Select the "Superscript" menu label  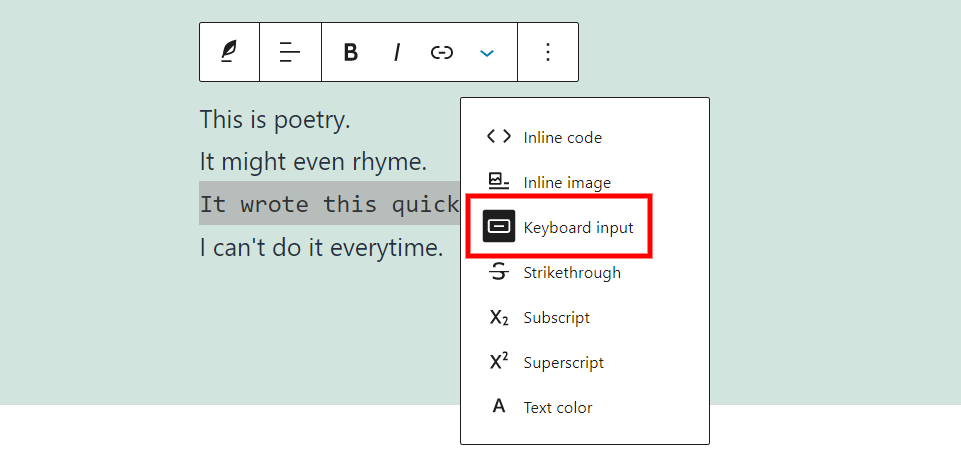563,362
